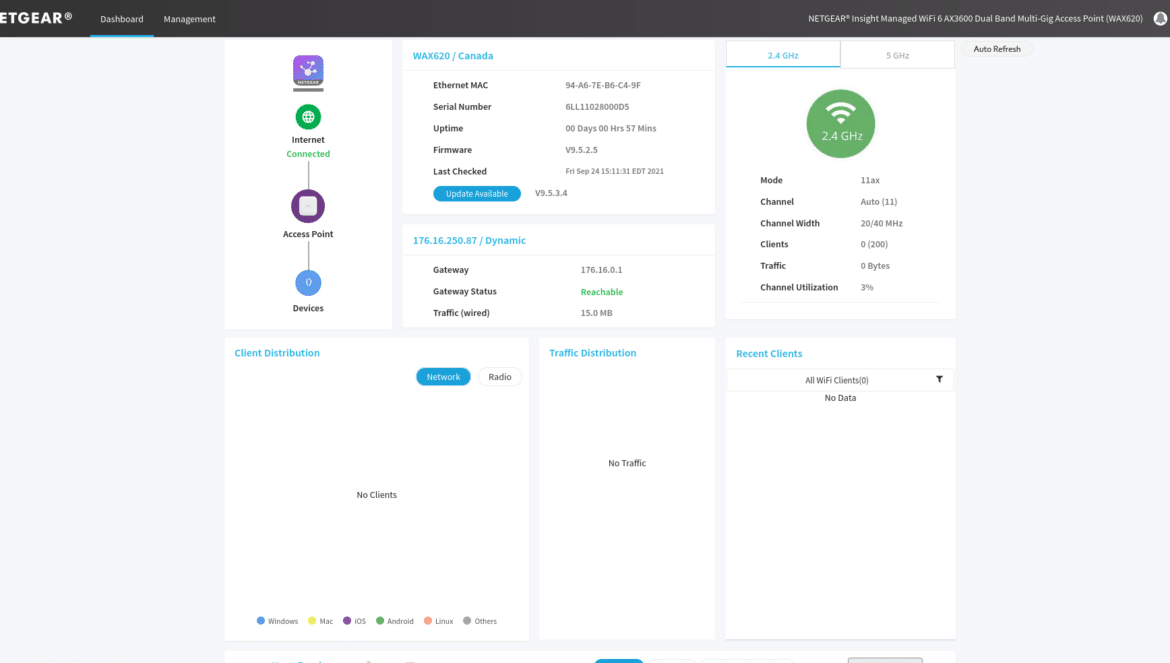This screenshot has width=1170, height=663.
Task: Click the serial number 6LL11028000D5
Action: [597, 107]
